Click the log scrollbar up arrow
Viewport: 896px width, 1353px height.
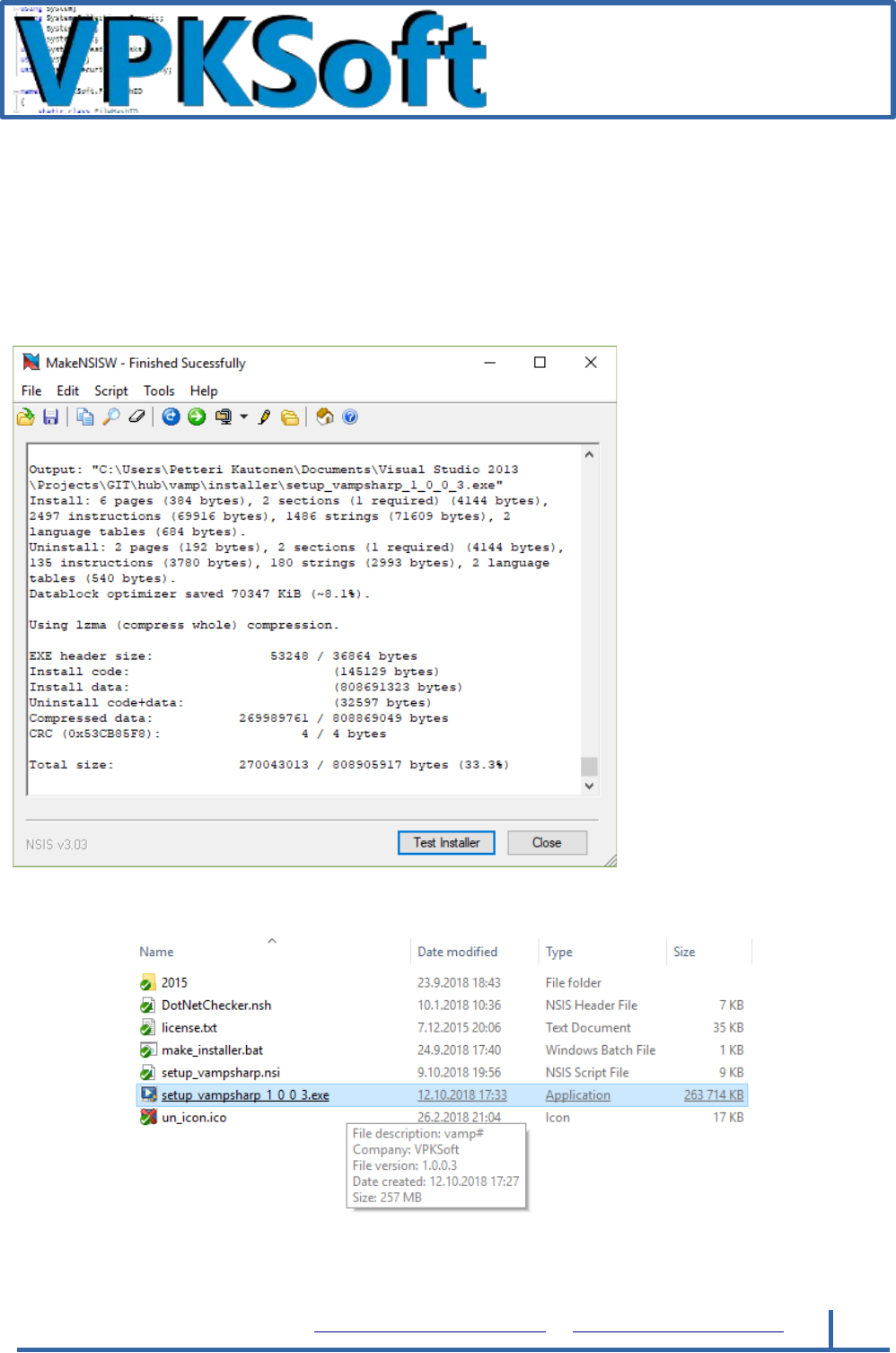point(589,454)
